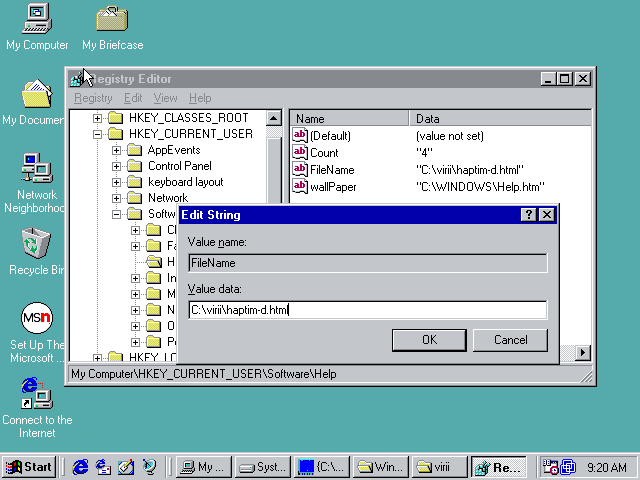Expand the HKEY_CLASSES_ROOT key

[97, 118]
